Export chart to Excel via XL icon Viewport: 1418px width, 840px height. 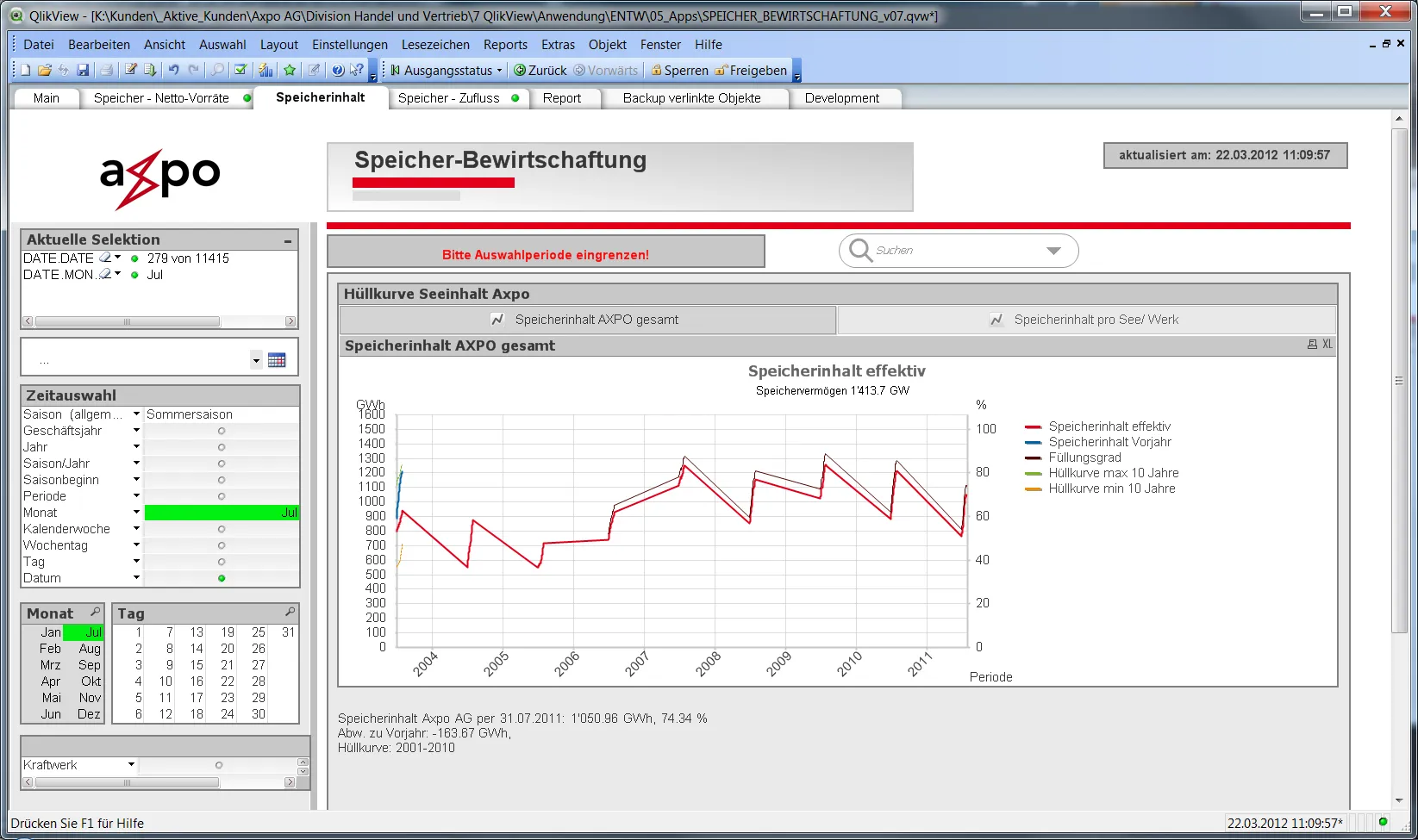[x=1327, y=344]
